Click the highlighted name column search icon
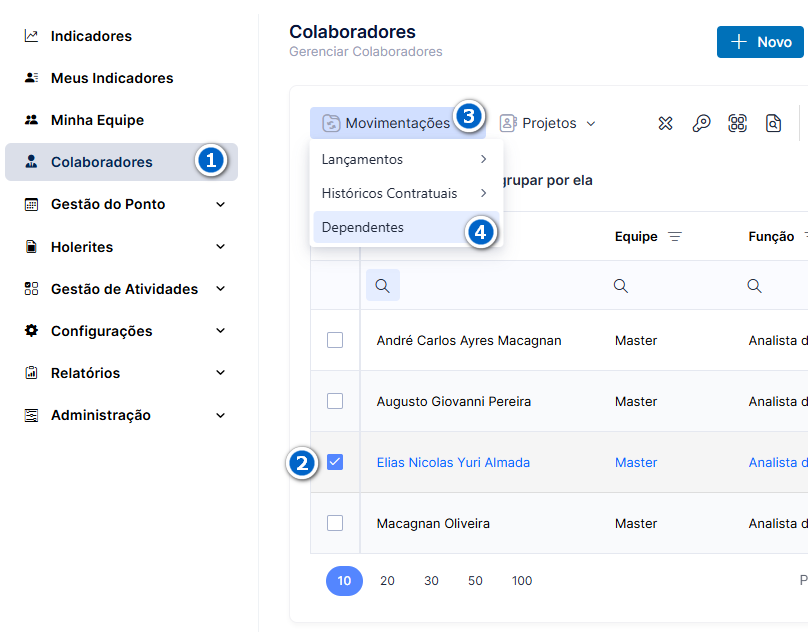 383,285
